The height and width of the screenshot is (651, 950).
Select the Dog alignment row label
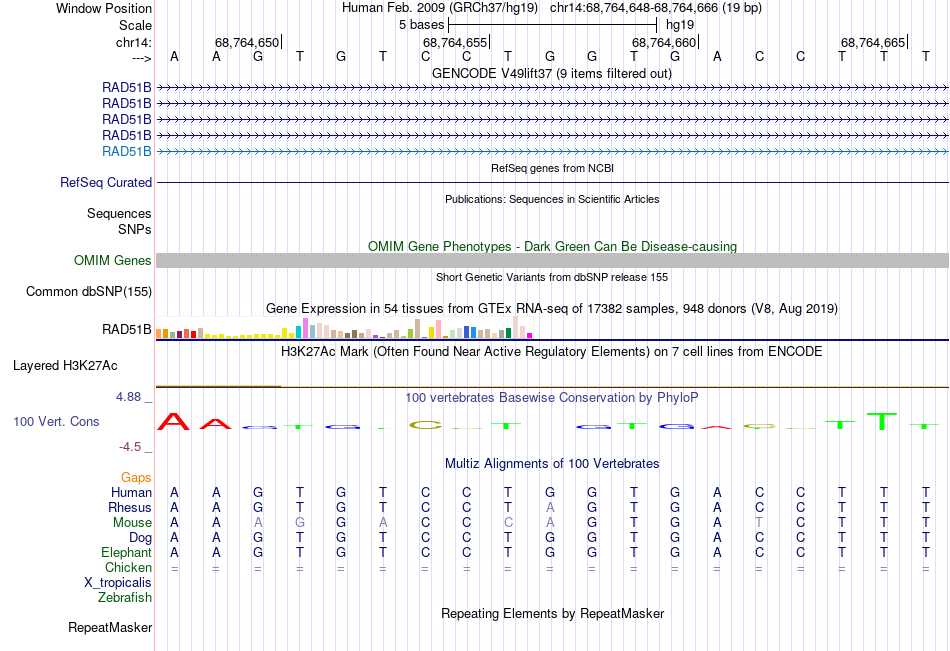(141, 538)
